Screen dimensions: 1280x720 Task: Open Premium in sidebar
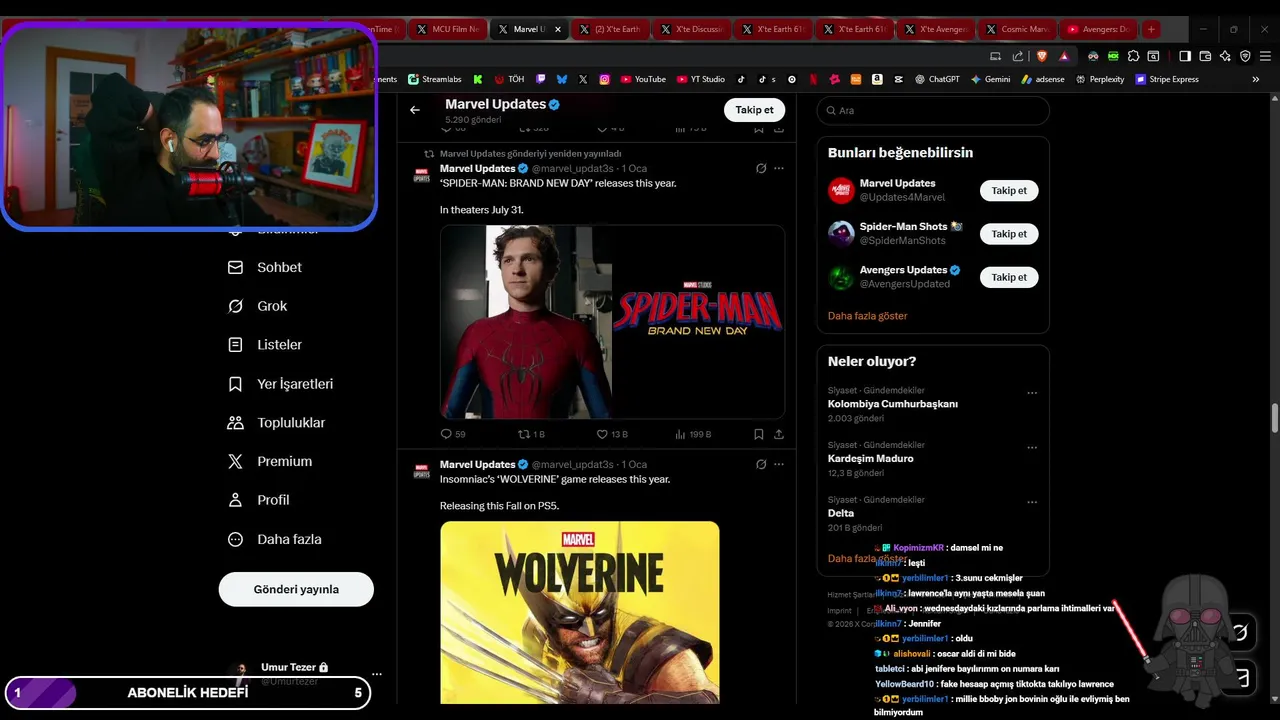(x=270, y=462)
